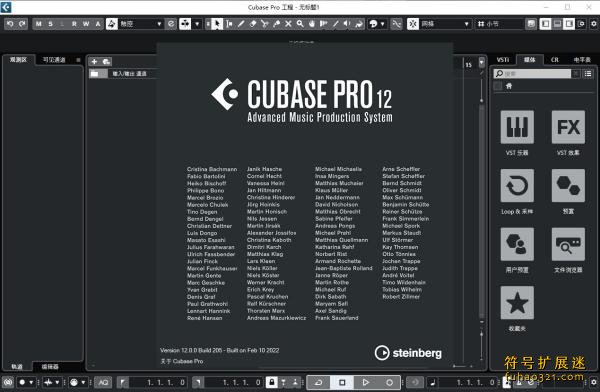Switch to the Visibility tab
This screenshot has width=600, height=392.
pyautogui.click(x=54, y=60)
